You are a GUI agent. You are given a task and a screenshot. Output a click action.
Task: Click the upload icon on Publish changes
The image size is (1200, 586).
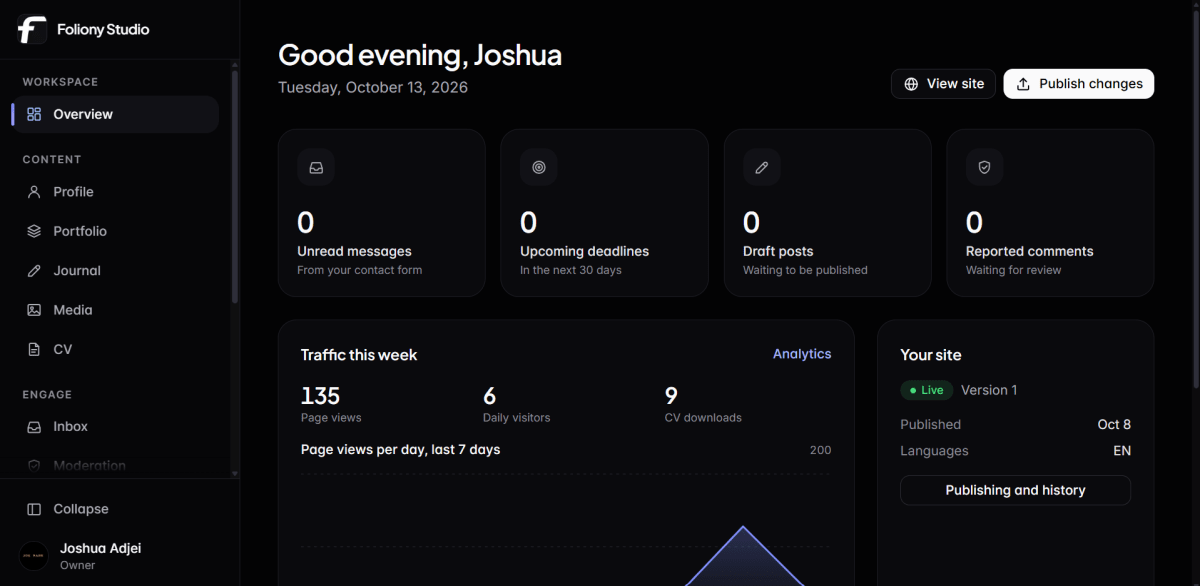[1023, 84]
